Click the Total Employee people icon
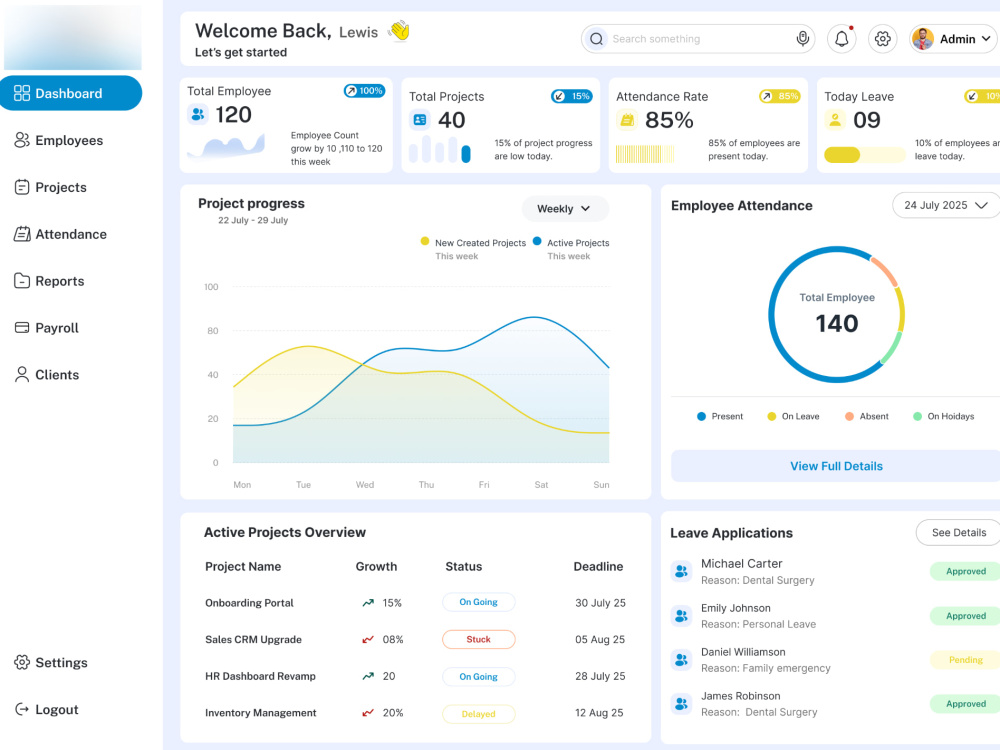1000x750 pixels. pyautogui.click(x=198, y=114)
